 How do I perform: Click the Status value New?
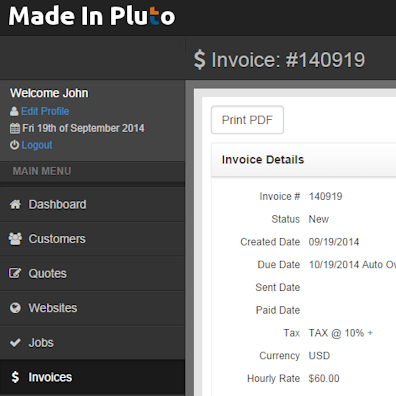[319, 219]
